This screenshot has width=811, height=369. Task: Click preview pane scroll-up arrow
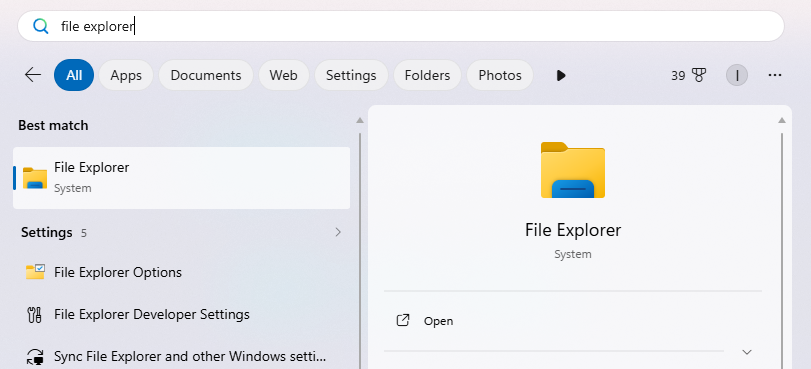[x=782, y=120]
